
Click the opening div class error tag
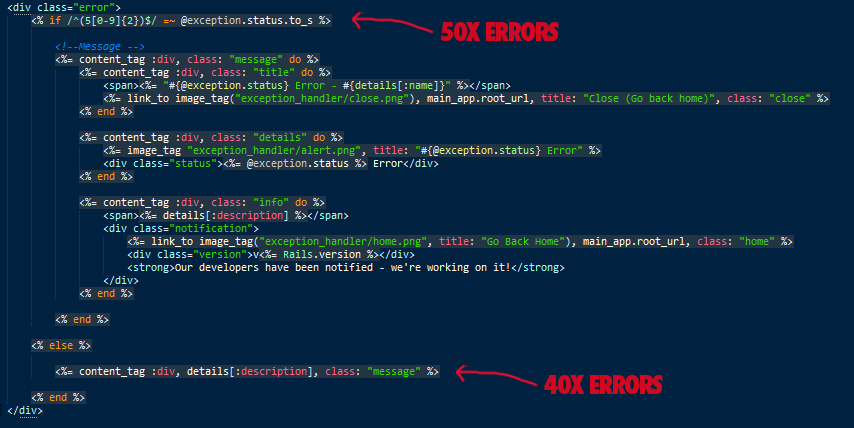click(x=64, y=7)
